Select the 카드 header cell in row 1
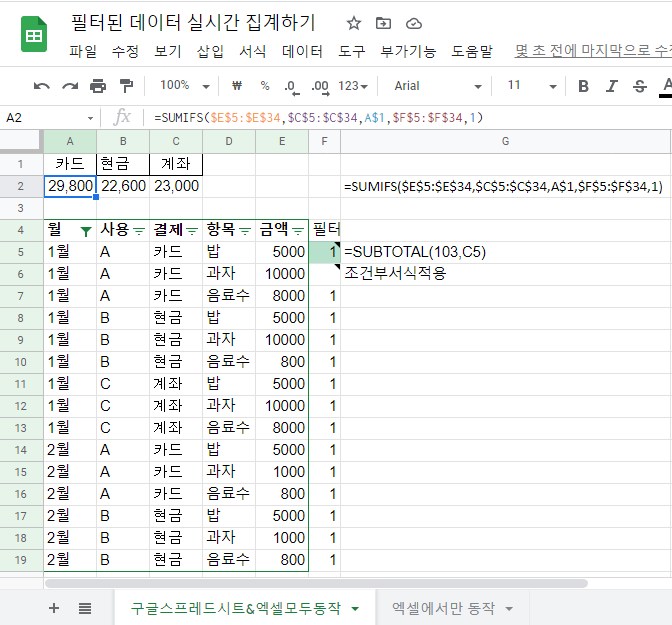672x625 pixels. 70,164
